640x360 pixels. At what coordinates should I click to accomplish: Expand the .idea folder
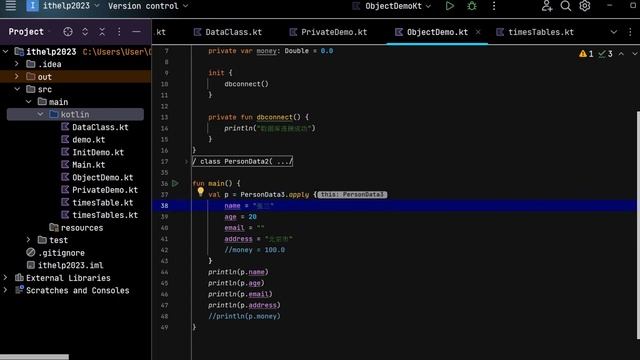17,64
